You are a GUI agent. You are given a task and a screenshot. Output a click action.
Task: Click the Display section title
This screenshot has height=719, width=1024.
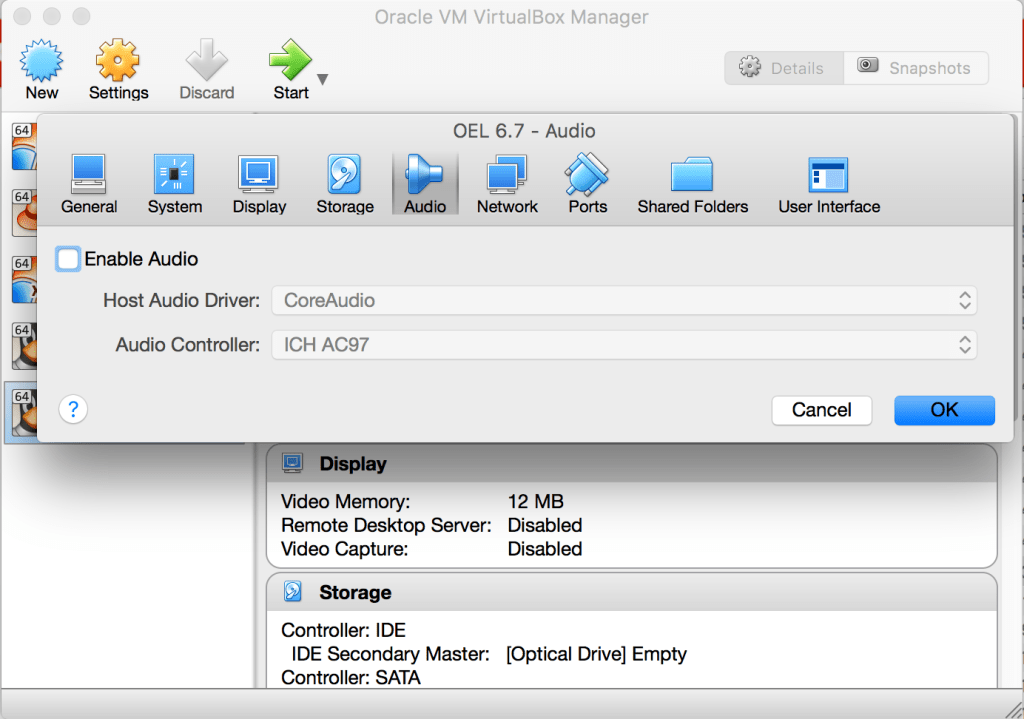coord(353,464)
